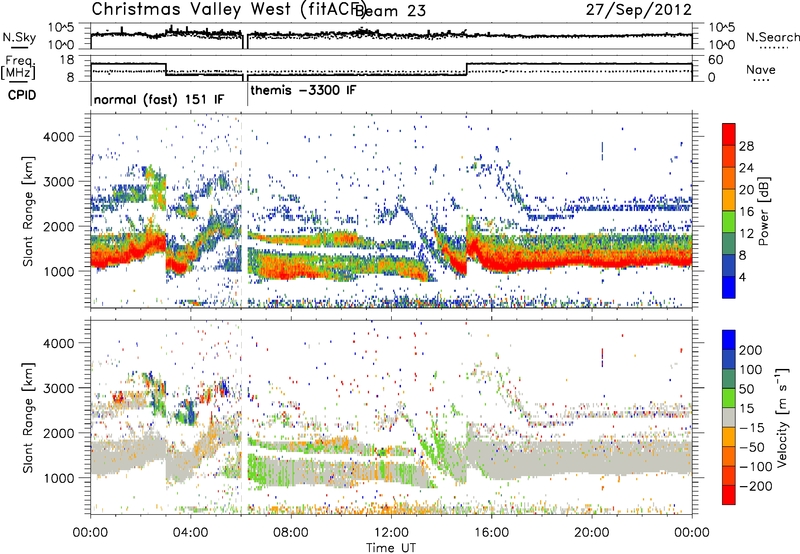The height and width of the screenshot is (554, 800).
Task: Select the 'N.Sky' axis label
Action: click(x=19, y=37)
